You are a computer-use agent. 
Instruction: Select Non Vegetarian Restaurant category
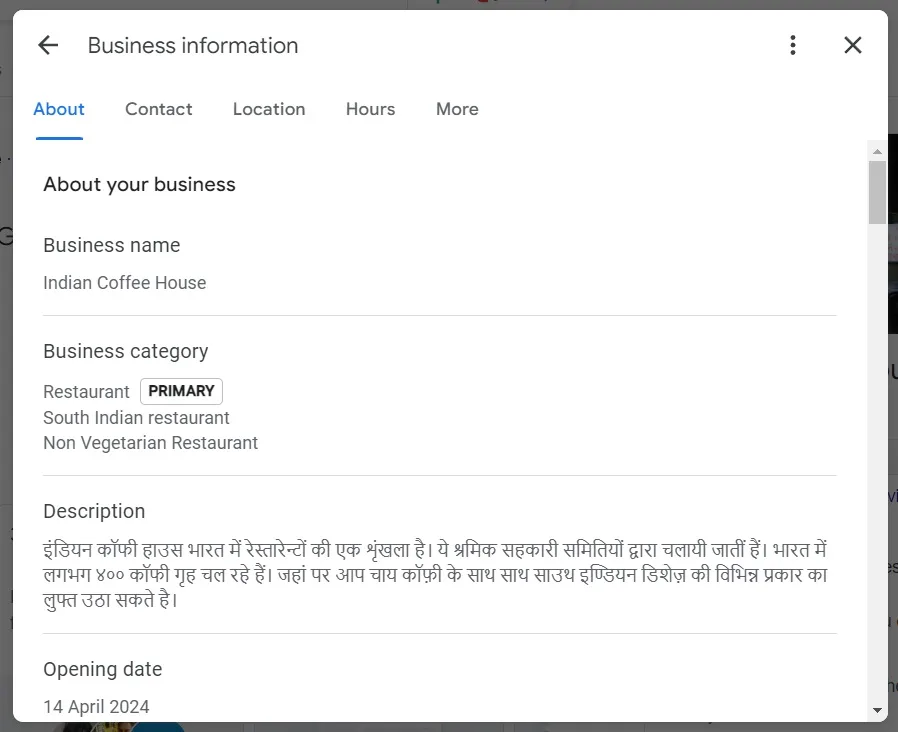[x=151, y=443]
